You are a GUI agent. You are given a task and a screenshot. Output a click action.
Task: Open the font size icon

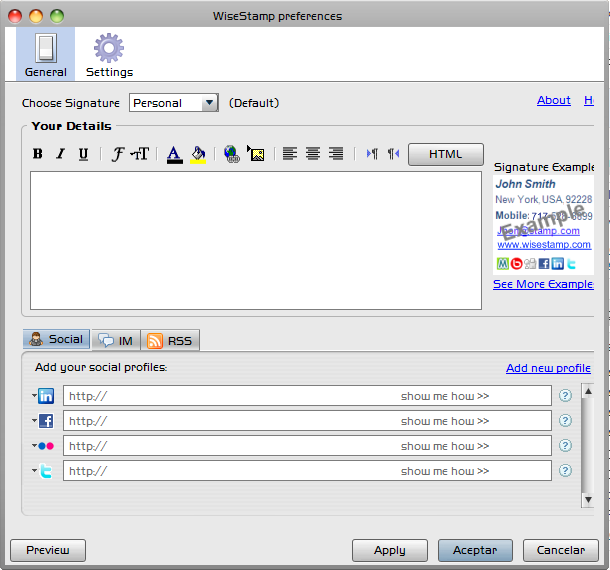click(140, 154)
